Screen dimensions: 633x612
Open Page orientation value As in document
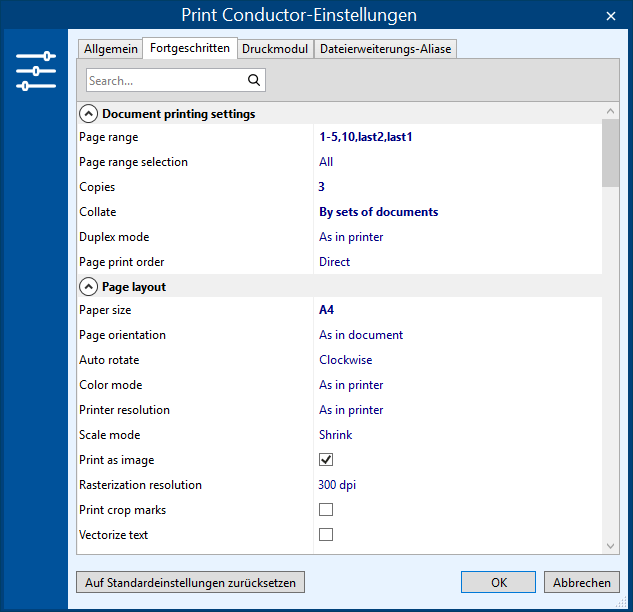click(x=361, y=335)
